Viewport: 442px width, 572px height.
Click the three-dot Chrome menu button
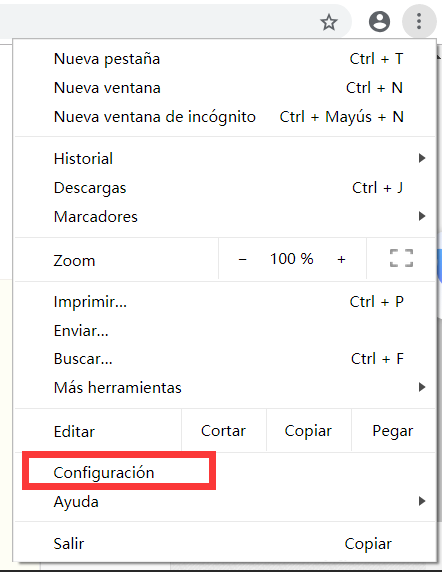[x=419, y=21]
